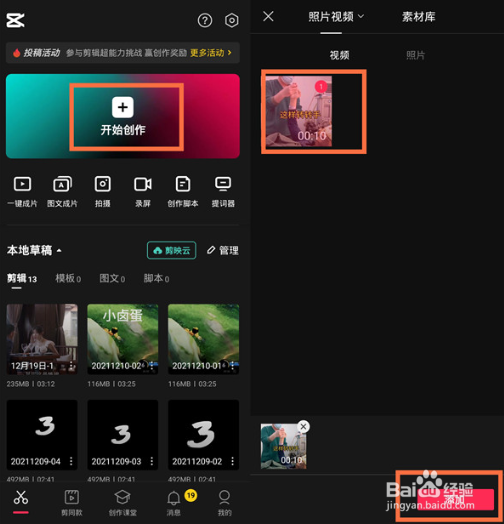Open draft 12月19日-1 thumbnail
This screenshot has height=524, width=504.
point(42,339)
